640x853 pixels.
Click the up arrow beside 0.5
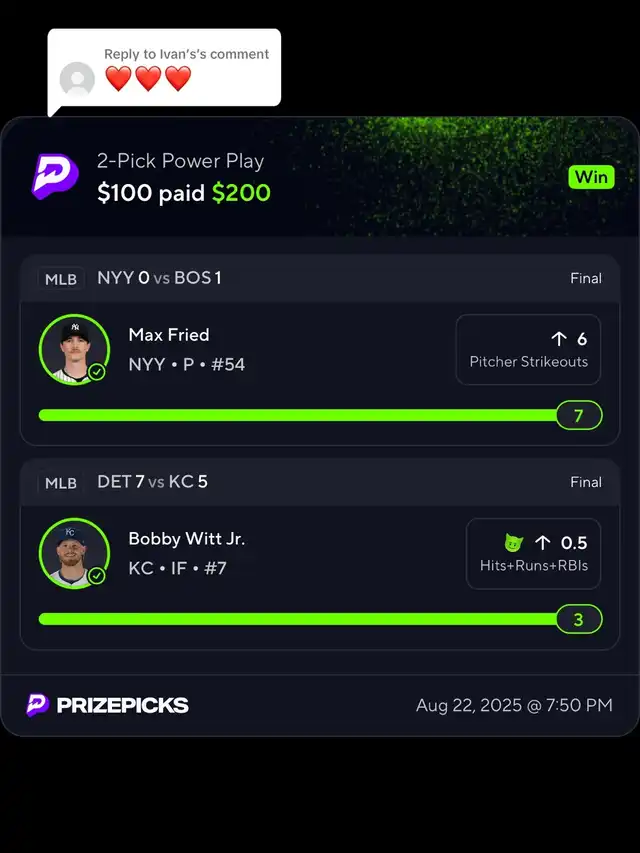[542, 543]
